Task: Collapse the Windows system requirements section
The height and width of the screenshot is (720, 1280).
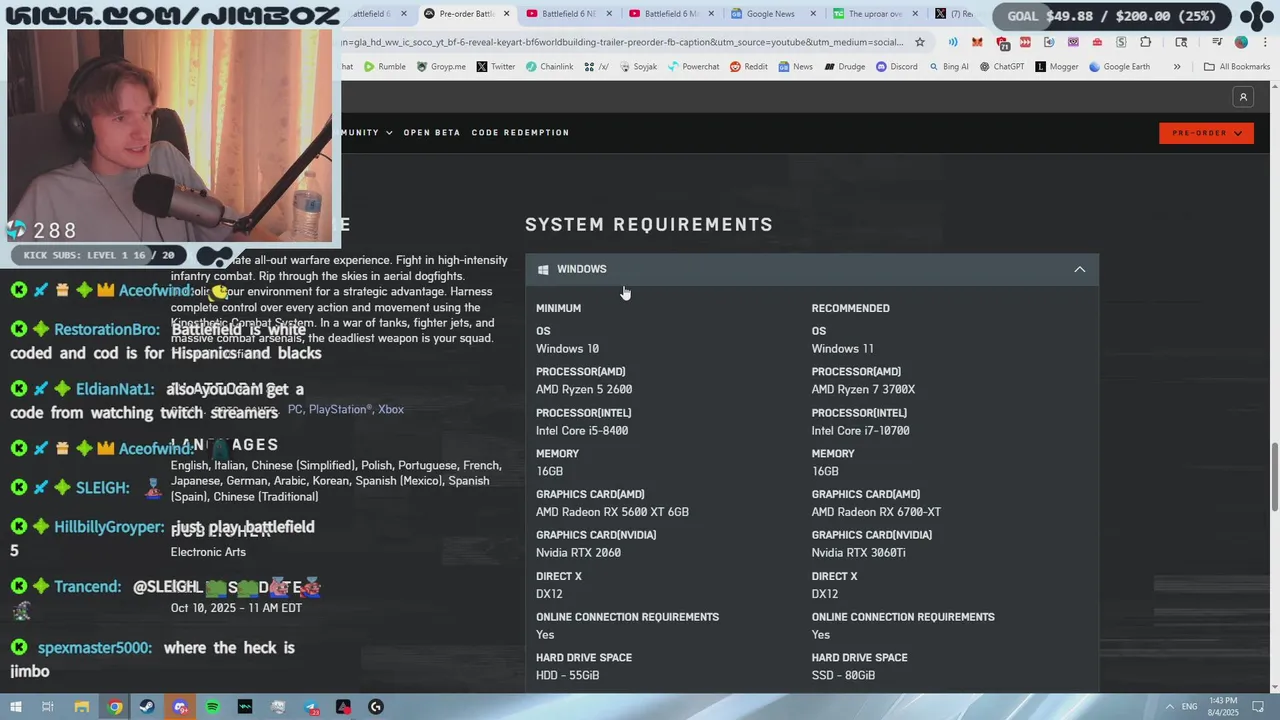Action: click(x=1079, y=269)
